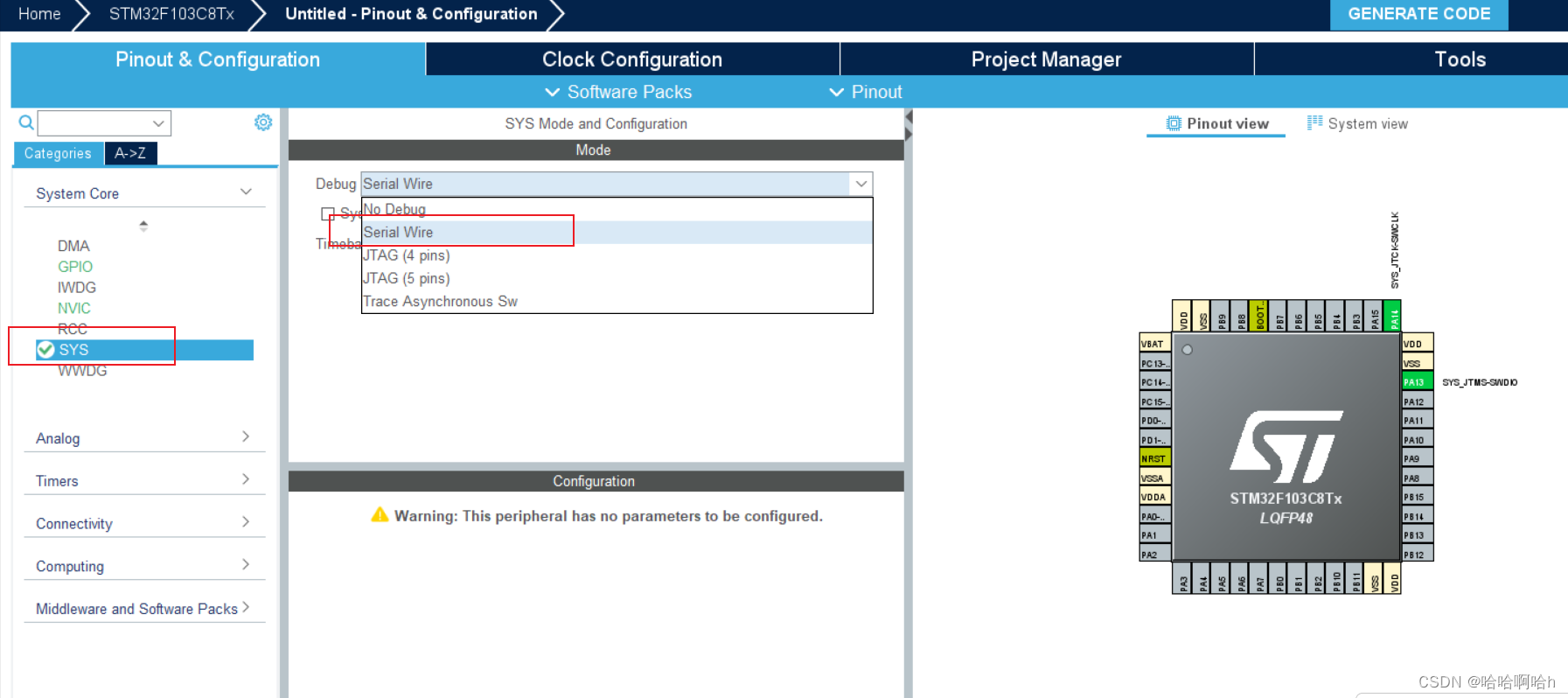This screenshot has height=698, width=1568.
Task: Switch to System view
Action: tap(1357, 124)
